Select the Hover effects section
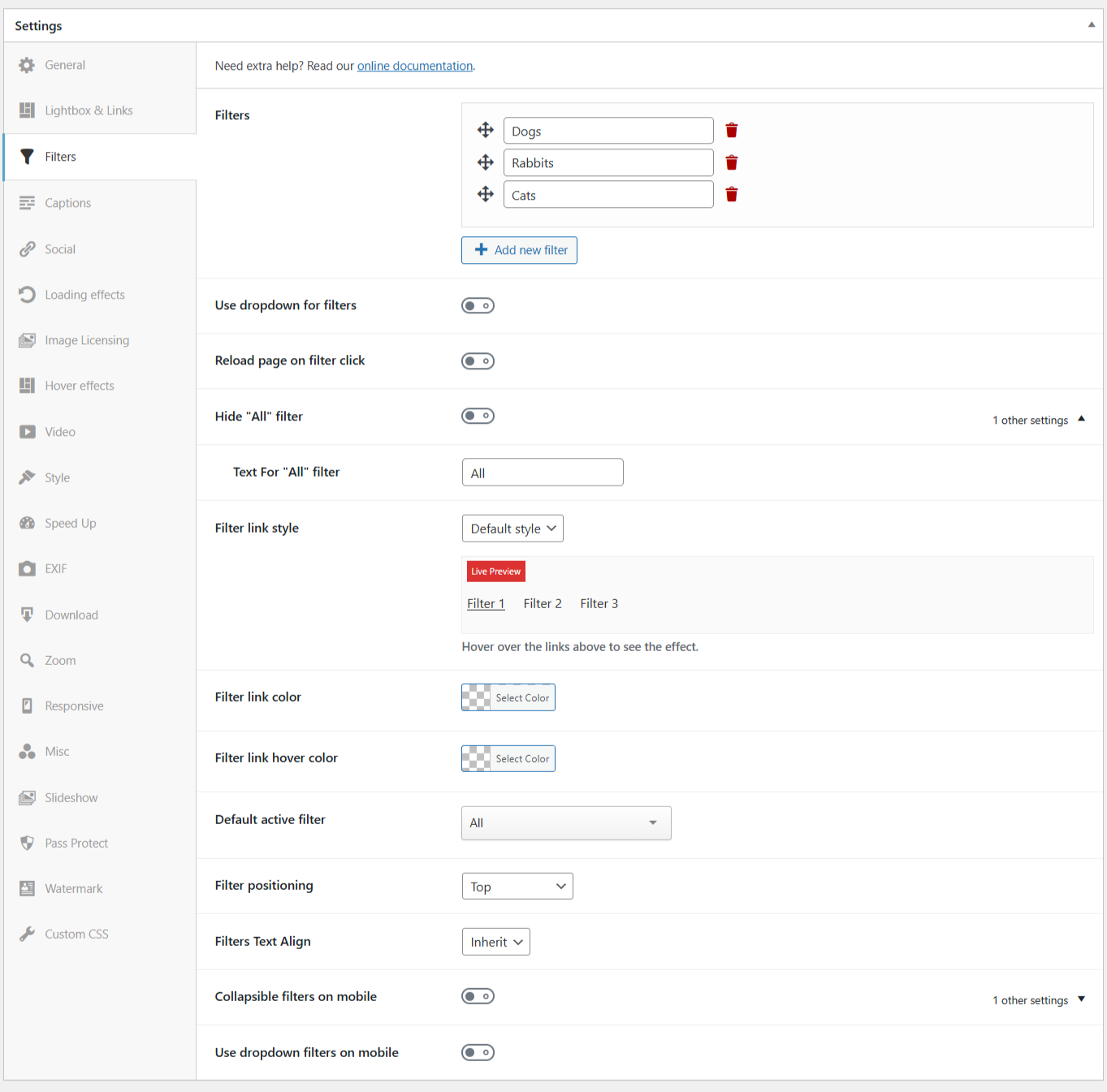 (x=79, y=386)
